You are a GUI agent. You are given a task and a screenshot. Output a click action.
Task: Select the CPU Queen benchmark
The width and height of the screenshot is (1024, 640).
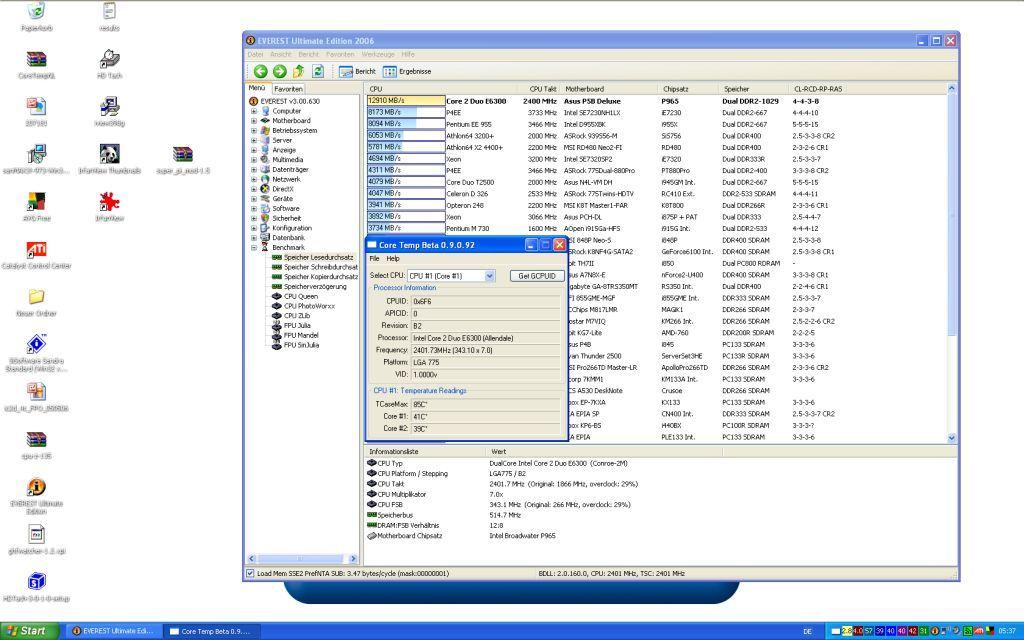click(x=300, y=296)
